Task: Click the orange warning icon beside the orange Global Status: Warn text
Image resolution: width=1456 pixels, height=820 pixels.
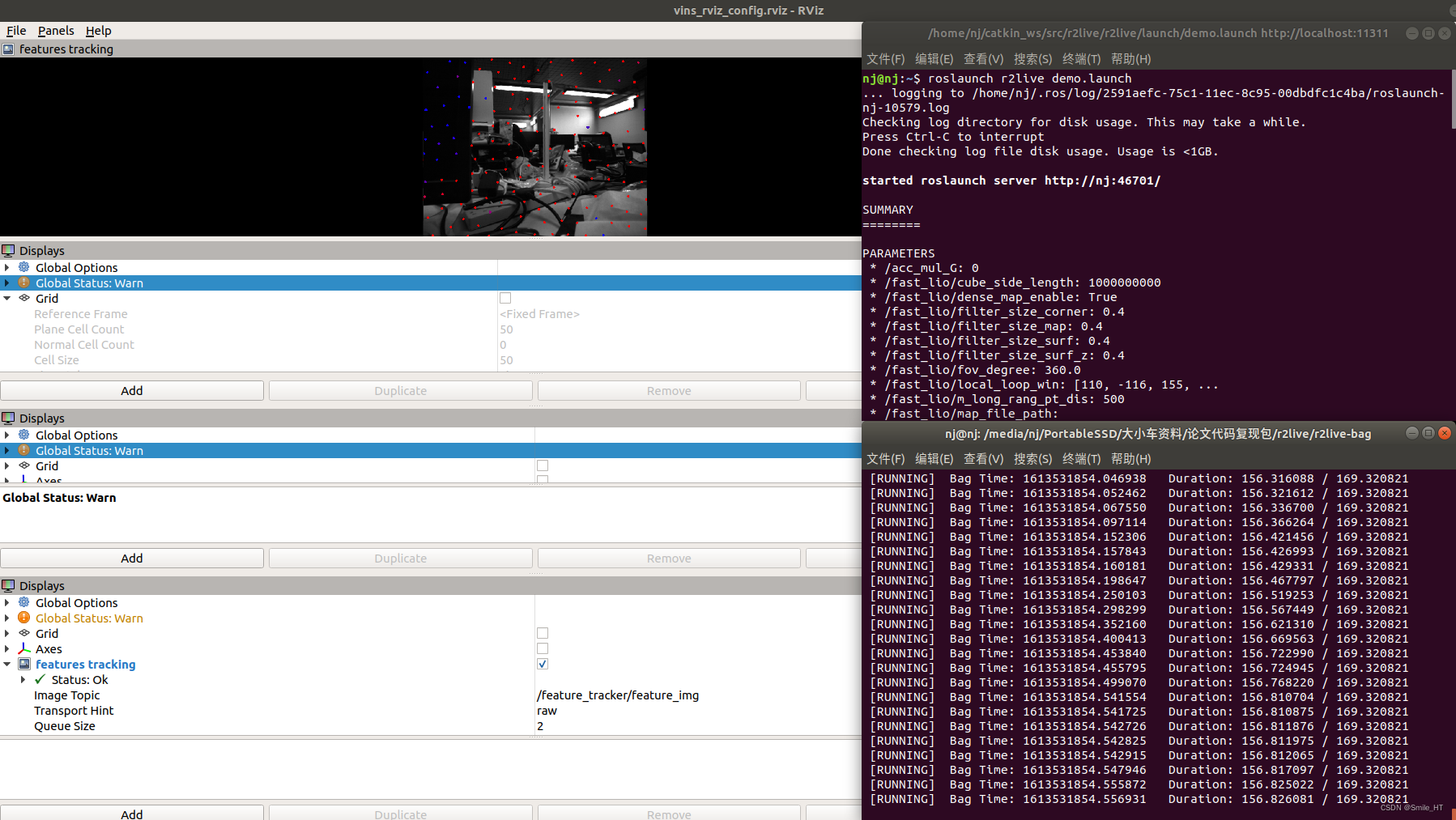Action: [24, 618]
